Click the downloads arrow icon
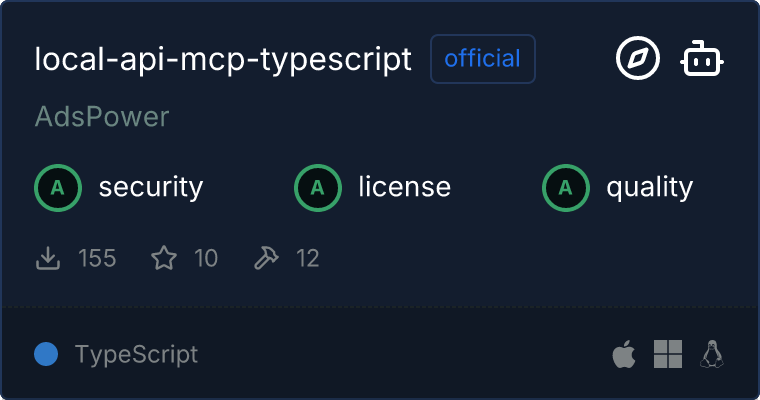The image size is (760, 400). tap(48, 259)
